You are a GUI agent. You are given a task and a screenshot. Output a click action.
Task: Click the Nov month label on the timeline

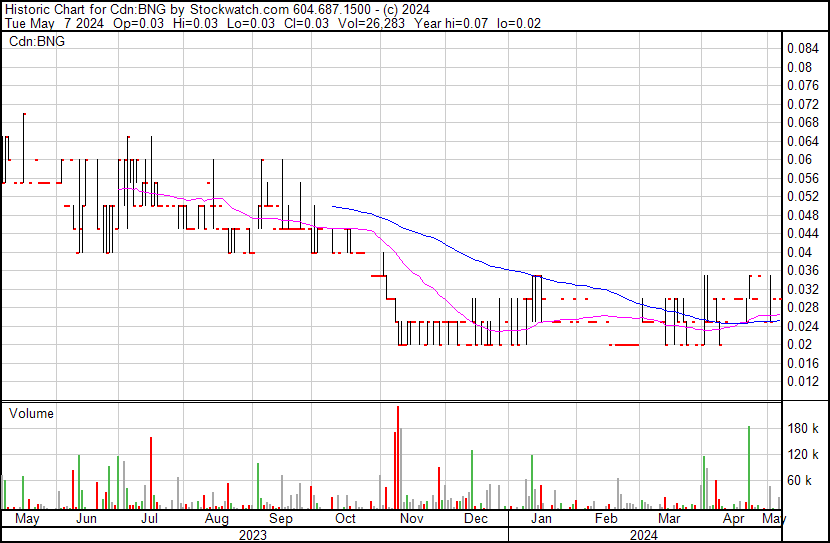pos(412,520)
